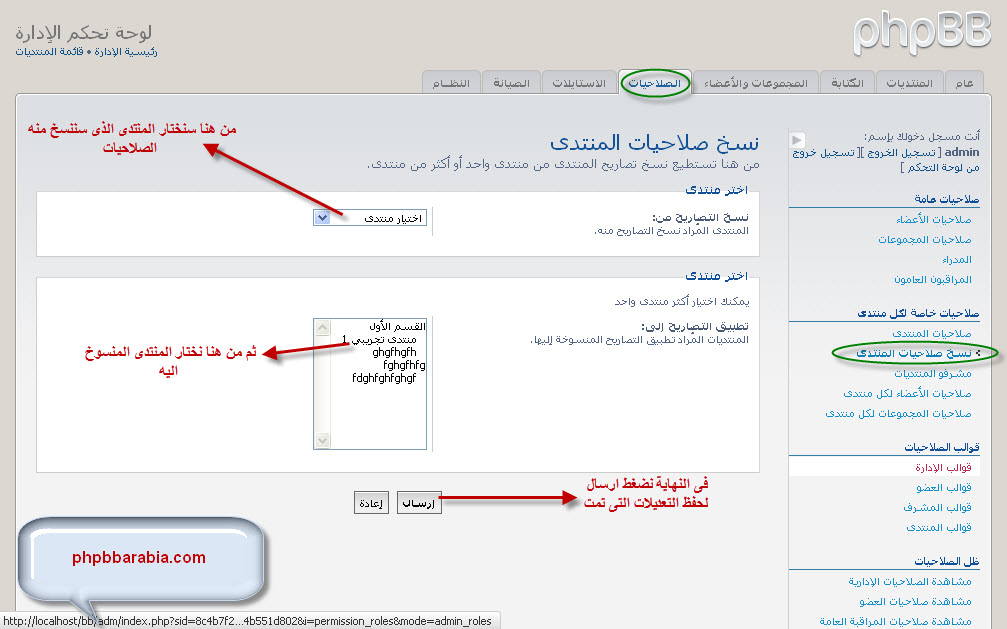The image size is (1007, 629).
Task: Switch to the 'الصيانة' tab
Action: (x=511, y=83)
